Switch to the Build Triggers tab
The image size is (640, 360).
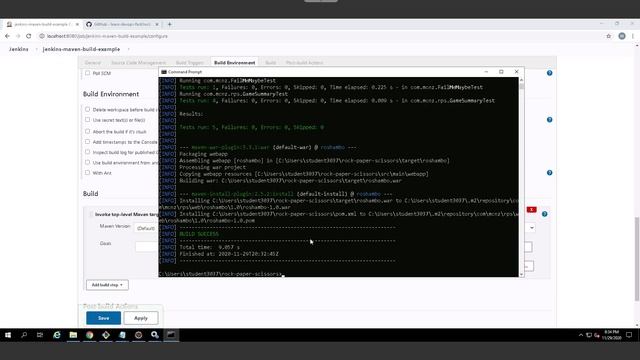[x=189, y=62]
